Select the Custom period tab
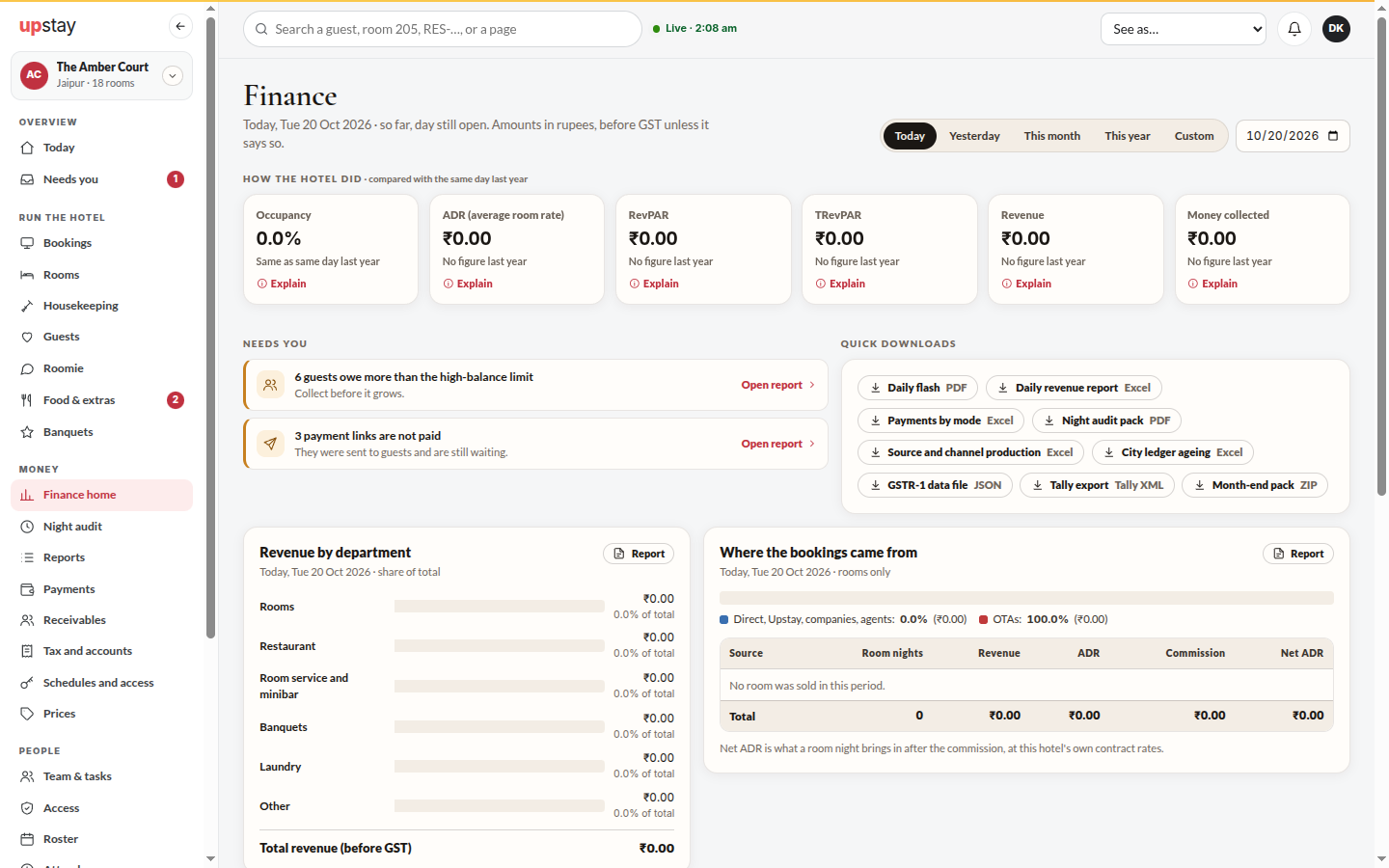This screenshot has height=868, width=1389. pos(1194,136)
